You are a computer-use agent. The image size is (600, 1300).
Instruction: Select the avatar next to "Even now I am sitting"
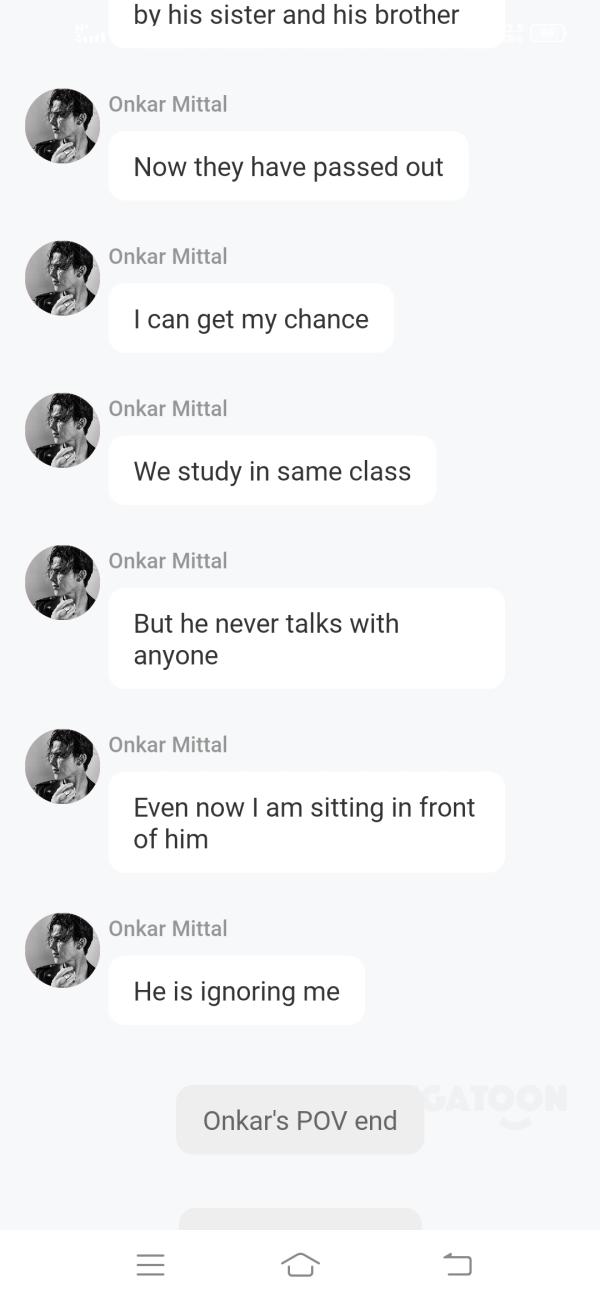[62, 766]
